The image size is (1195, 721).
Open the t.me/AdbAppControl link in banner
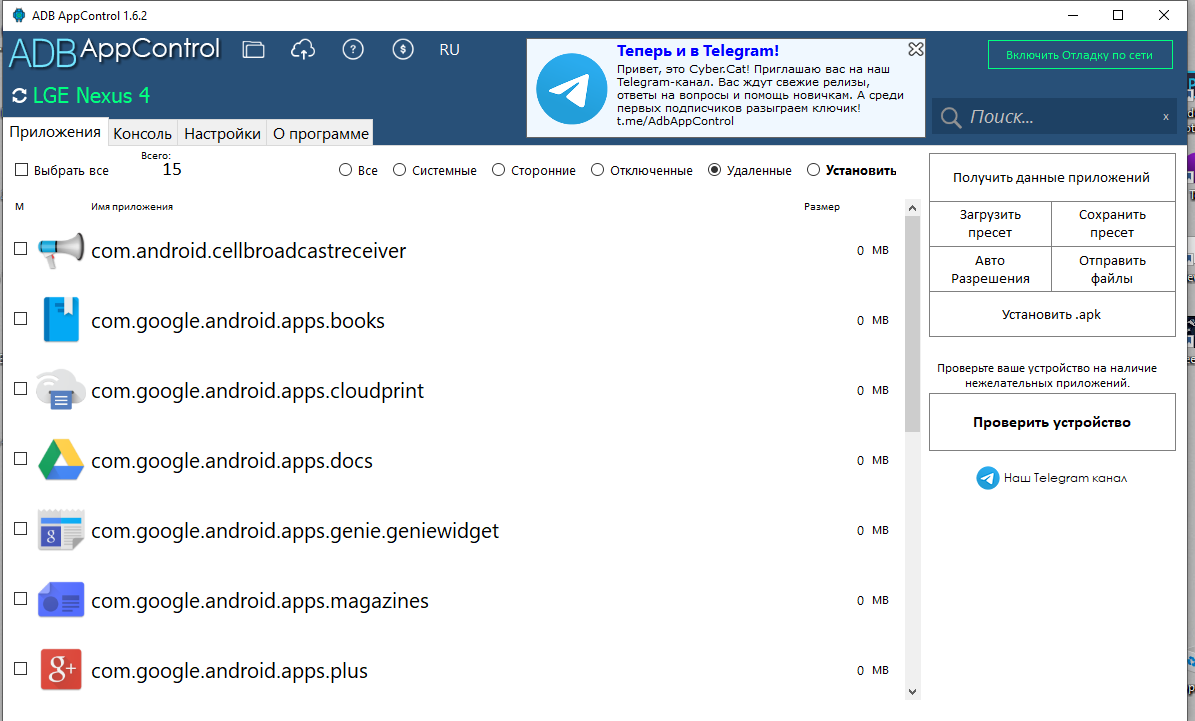point(675,121)
